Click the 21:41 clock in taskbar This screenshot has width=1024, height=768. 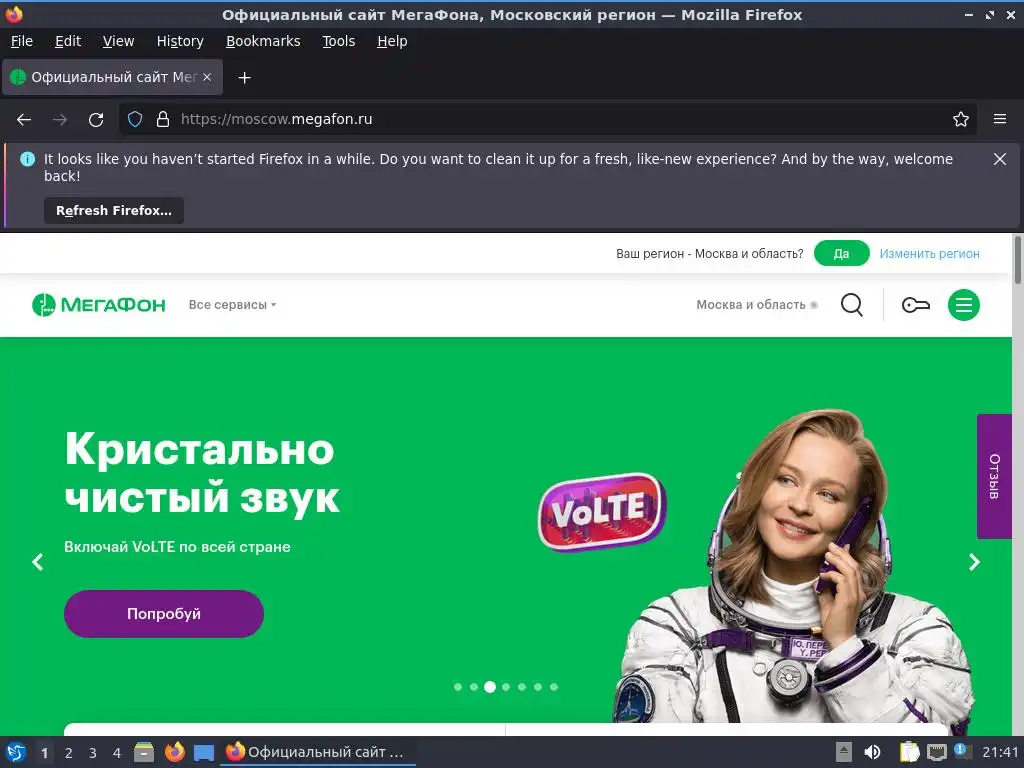1000,752
